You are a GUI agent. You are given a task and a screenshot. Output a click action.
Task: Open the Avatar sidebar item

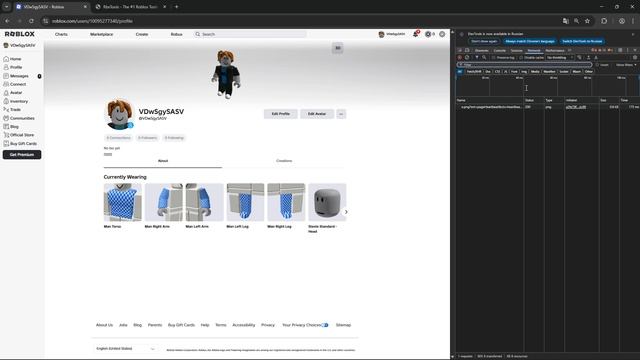point(13,93)
